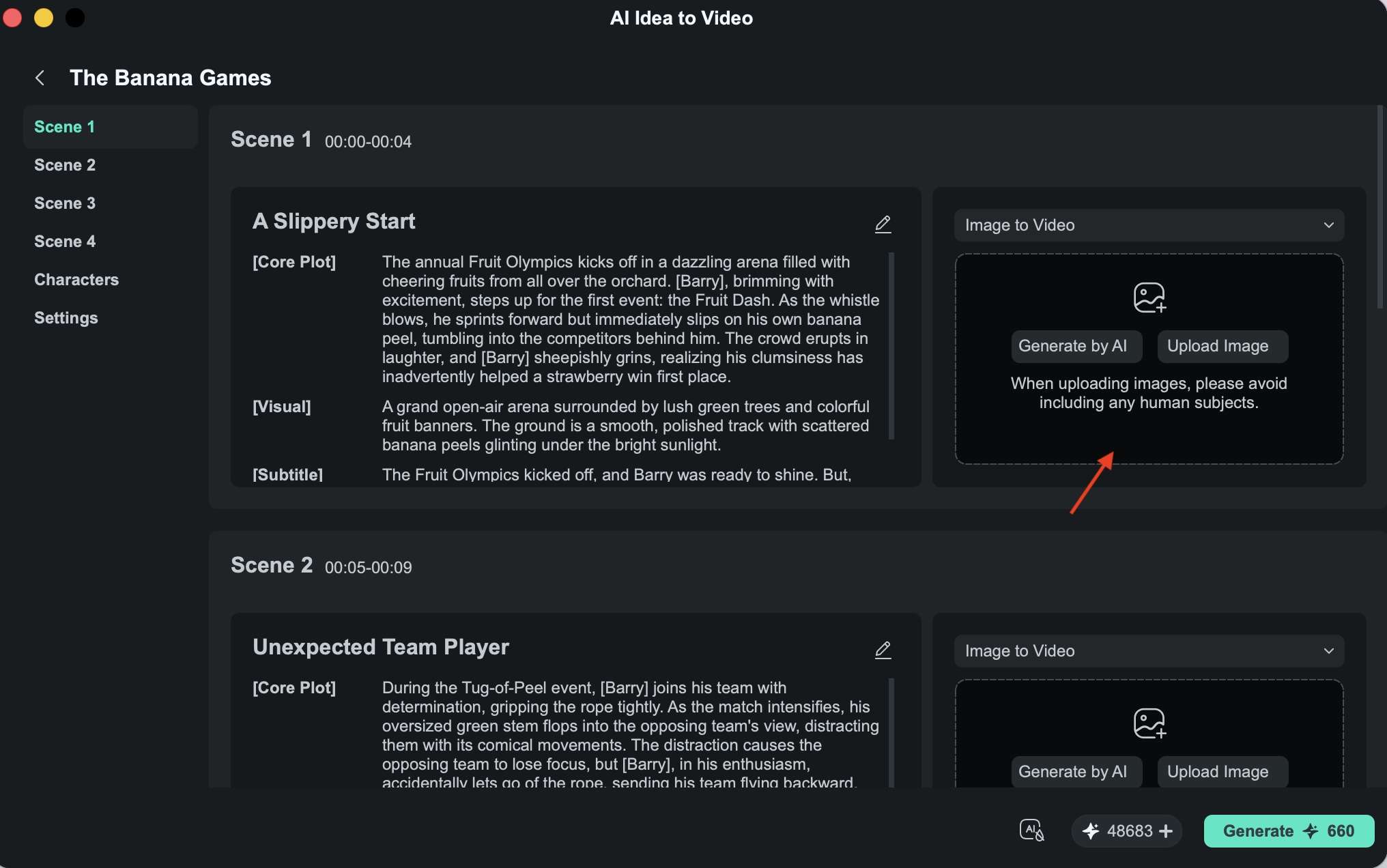Open Scene 1 Image to Video dropdown
Viewport: 1387px width, 868px height.
pos(1149,225)
